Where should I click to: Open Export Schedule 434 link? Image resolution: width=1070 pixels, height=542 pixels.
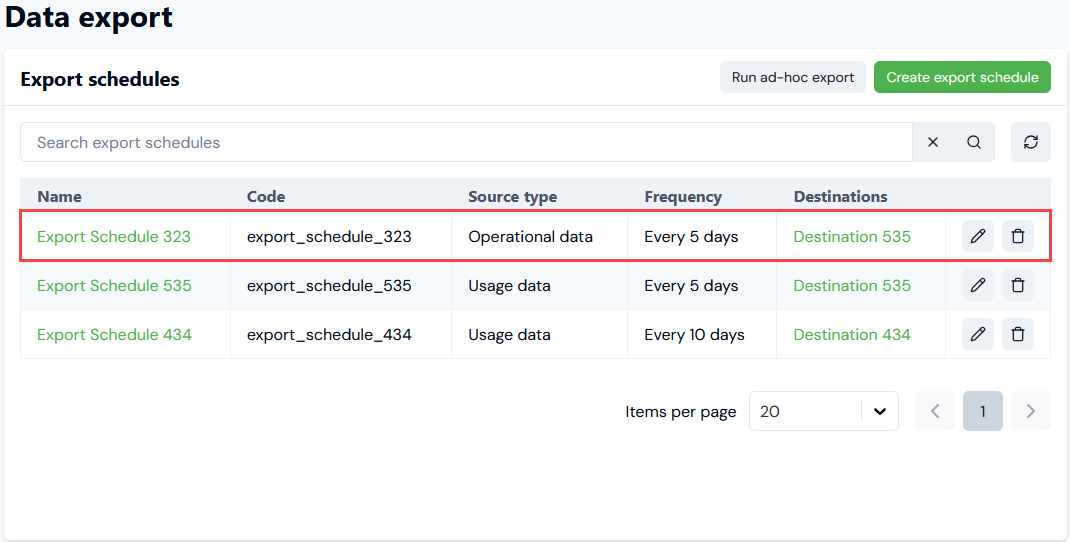[x=114, y=334]
